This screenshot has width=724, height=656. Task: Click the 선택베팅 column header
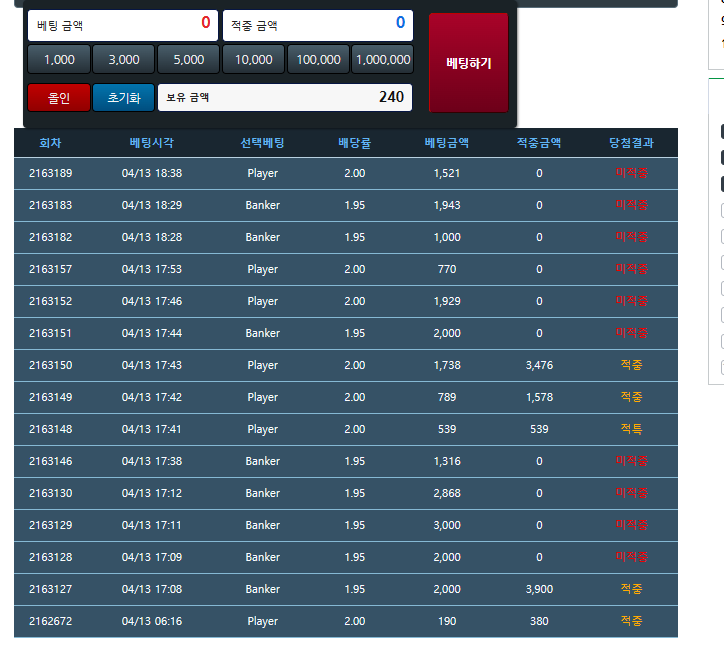coord(262,143)
